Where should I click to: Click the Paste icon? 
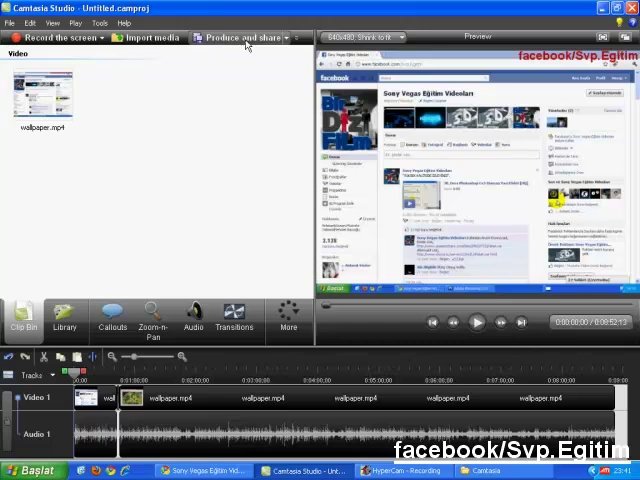pos(77,357)
